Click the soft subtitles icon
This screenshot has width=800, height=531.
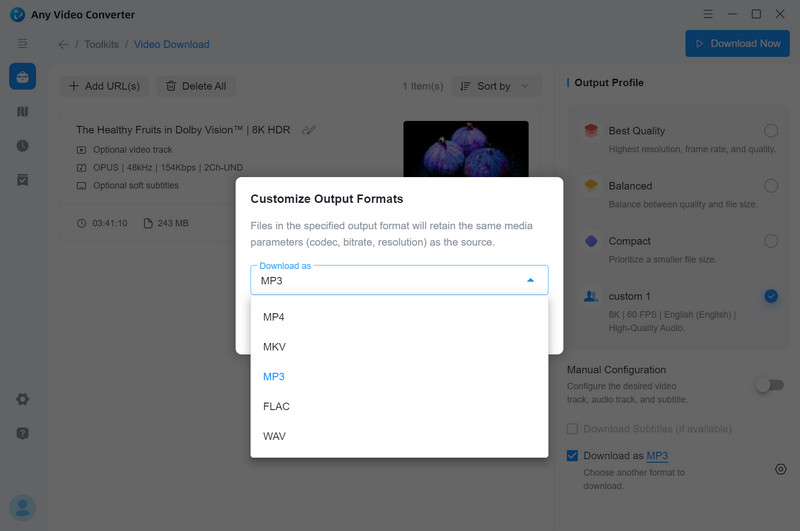[x=81, y=186]
